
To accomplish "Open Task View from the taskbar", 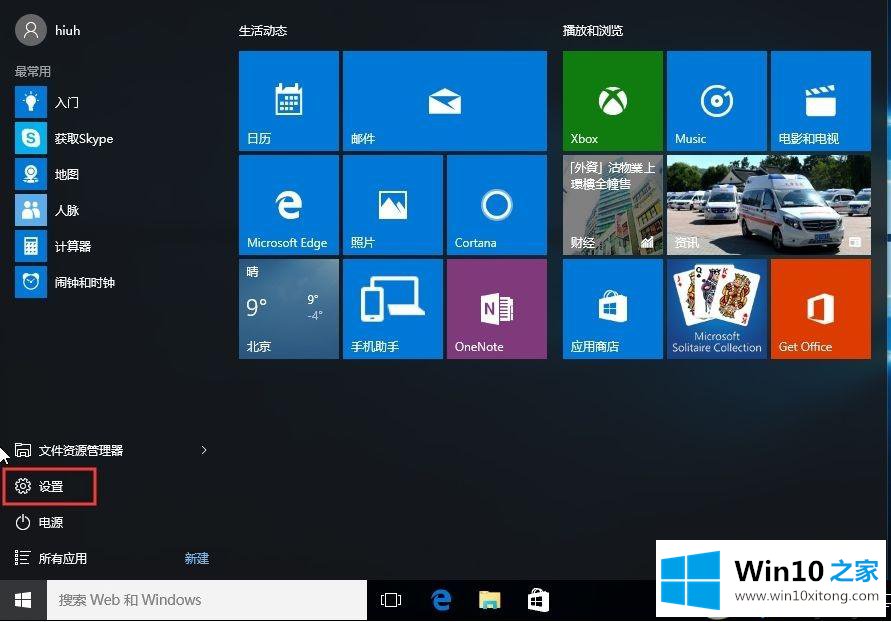I will click(391, 600).
